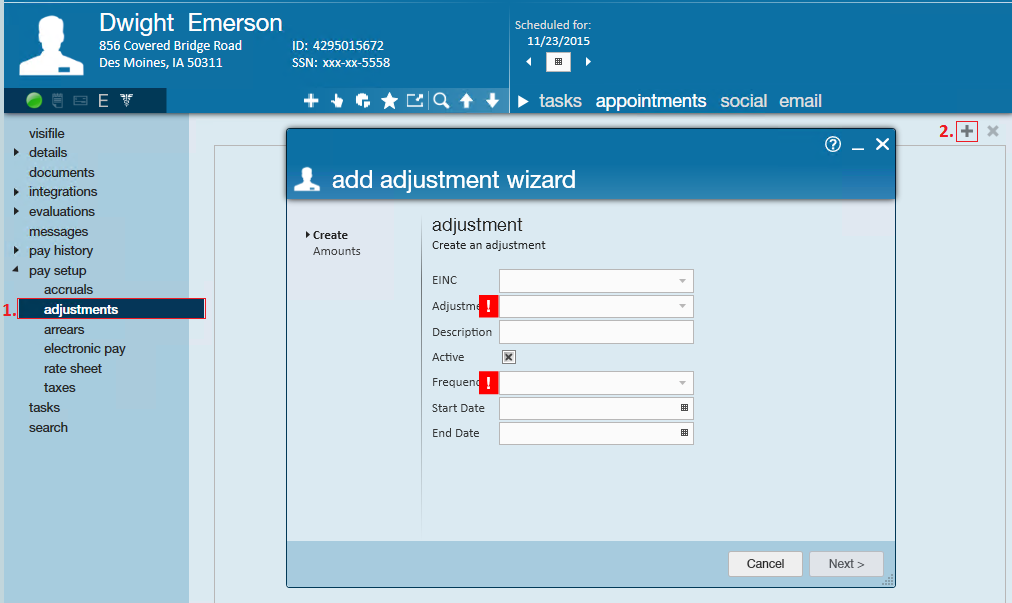Open the email tab
Image resolution: width=1012 pixels, height=603 pixels.
[800, 101]
